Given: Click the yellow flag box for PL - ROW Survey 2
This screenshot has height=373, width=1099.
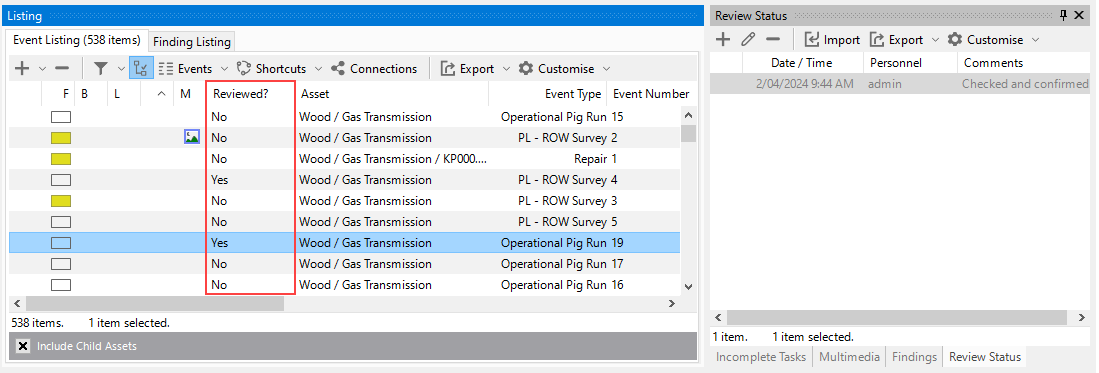Looking at the screenshot, I should [61, 138].
